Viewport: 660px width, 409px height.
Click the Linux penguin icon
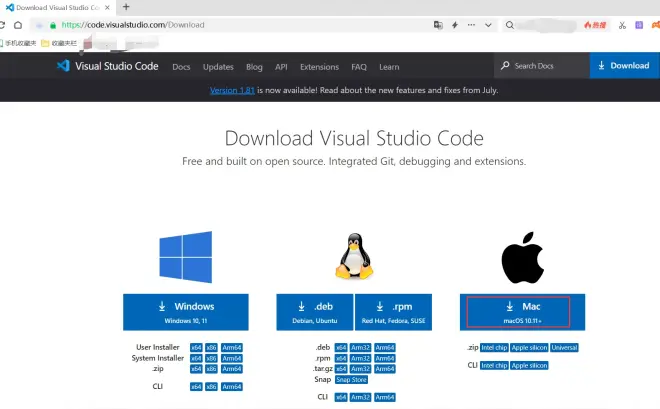pyautogui.click(x=350, y=256)
